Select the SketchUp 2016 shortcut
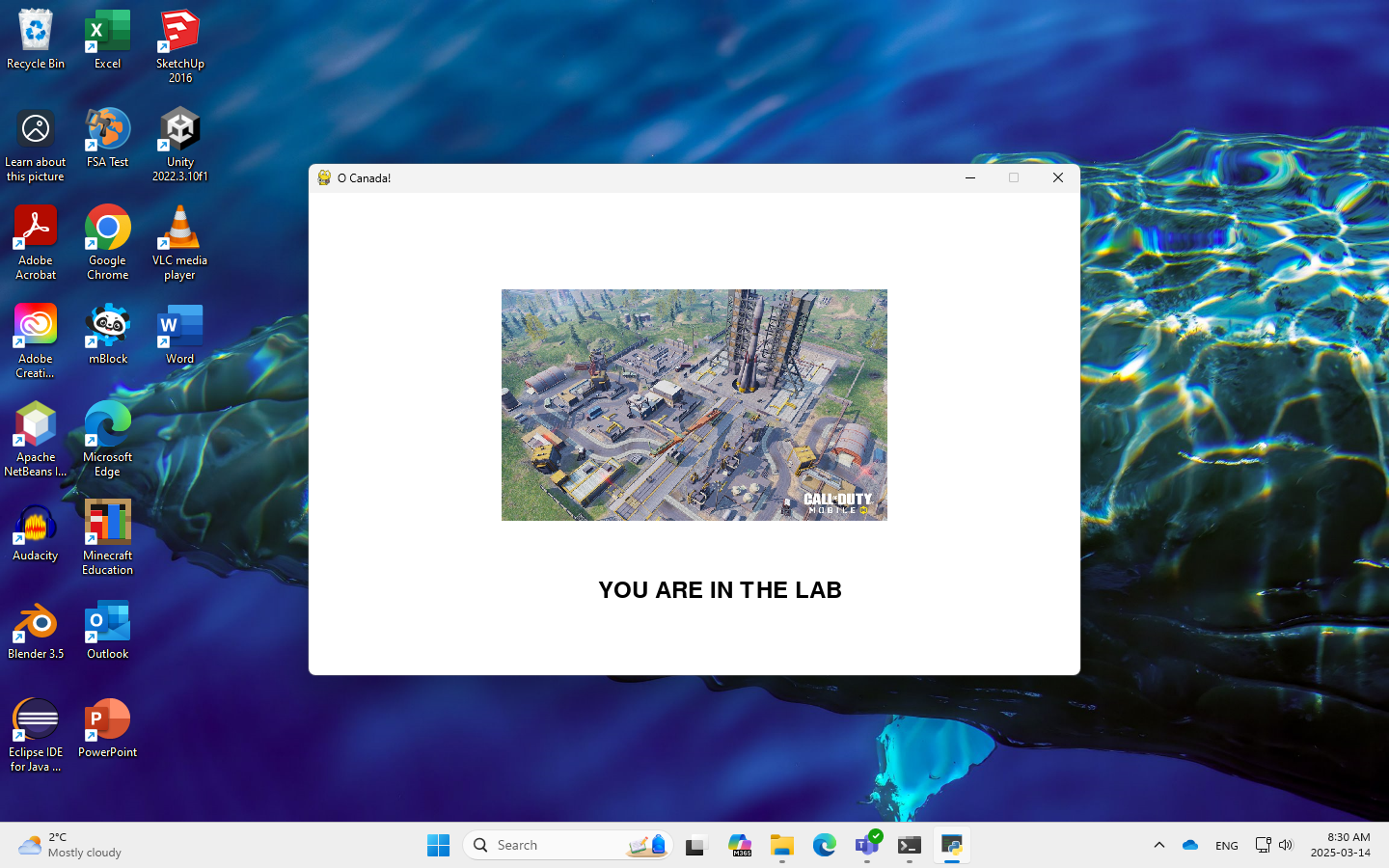The height and width of the screenshot is (868, 1389). tap(180, 46)
